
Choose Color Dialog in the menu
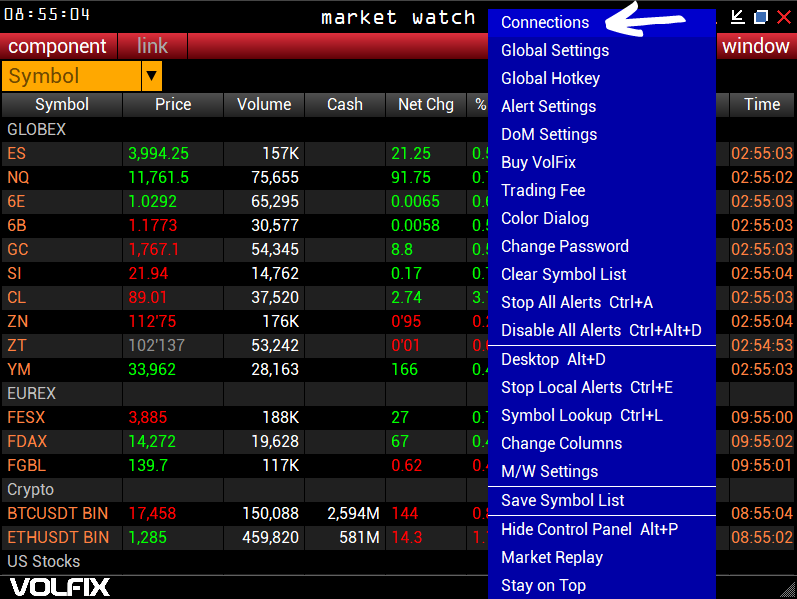(545, 218)
